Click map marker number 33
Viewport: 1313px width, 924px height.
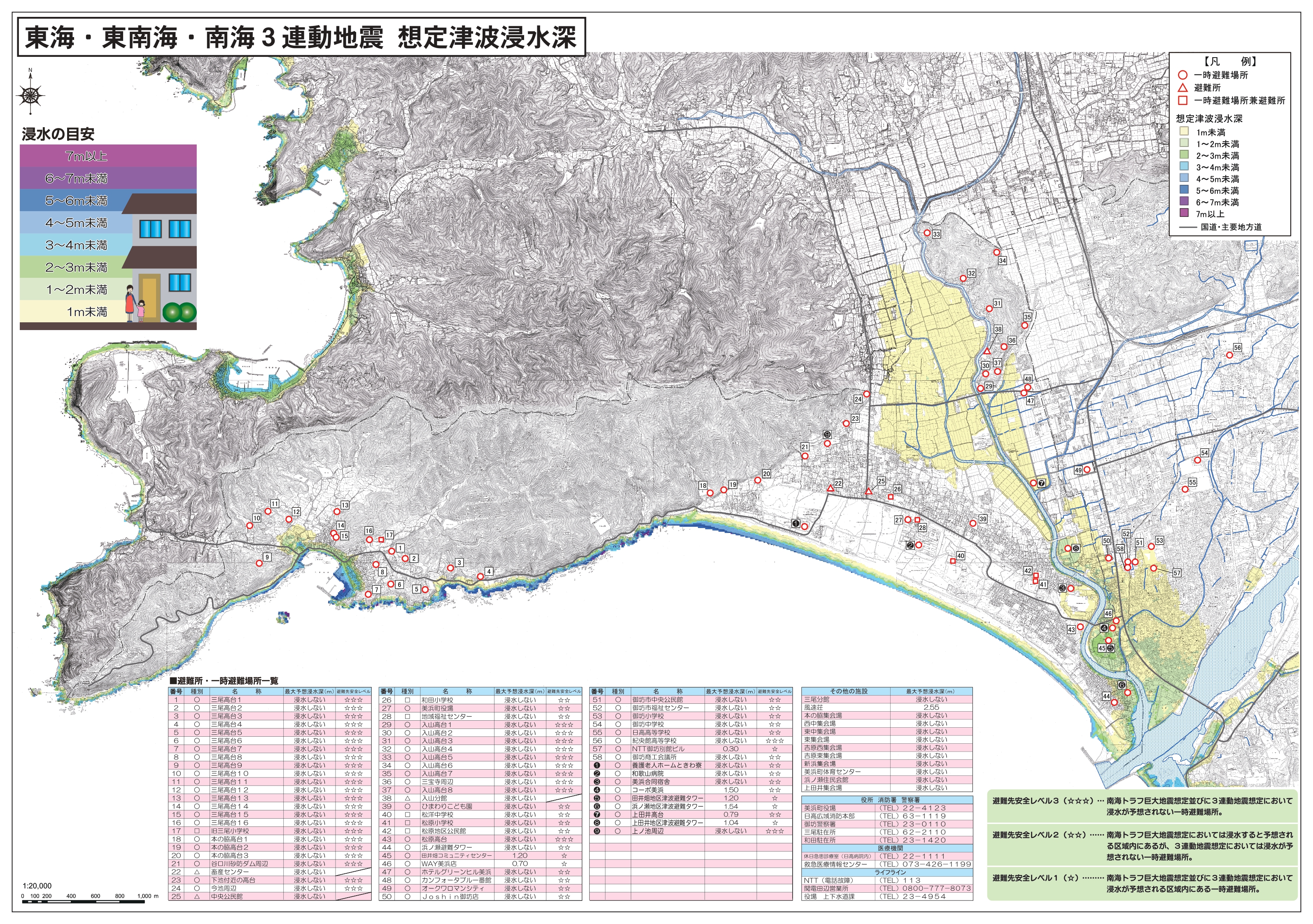pyautogui.click(x=927, y=233)
